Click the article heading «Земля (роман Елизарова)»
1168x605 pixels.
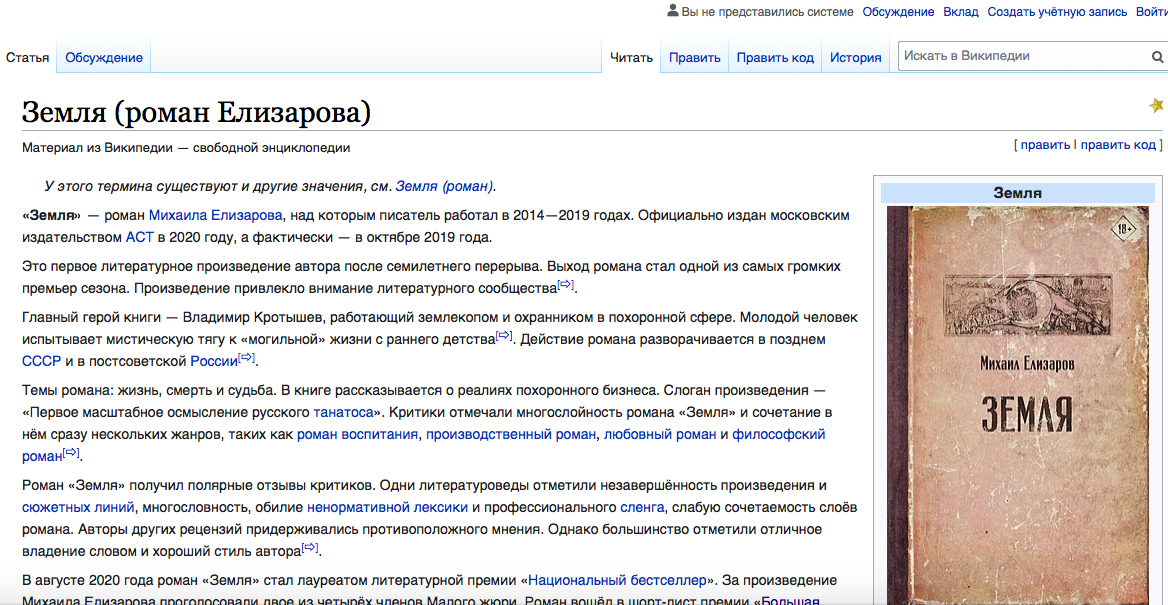tap(197, 112)
